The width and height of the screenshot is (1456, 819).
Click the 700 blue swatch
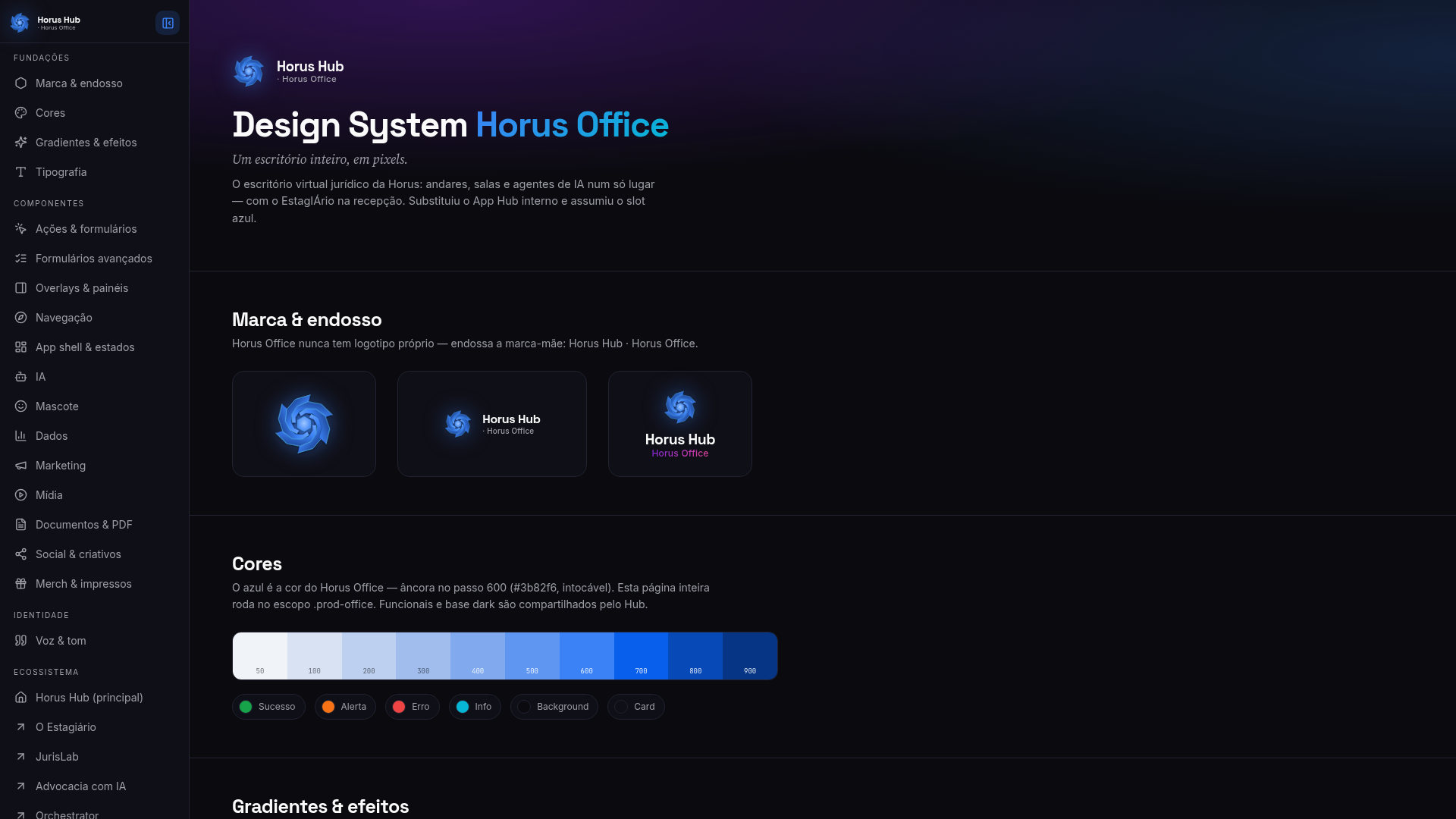tap(641, 656)
